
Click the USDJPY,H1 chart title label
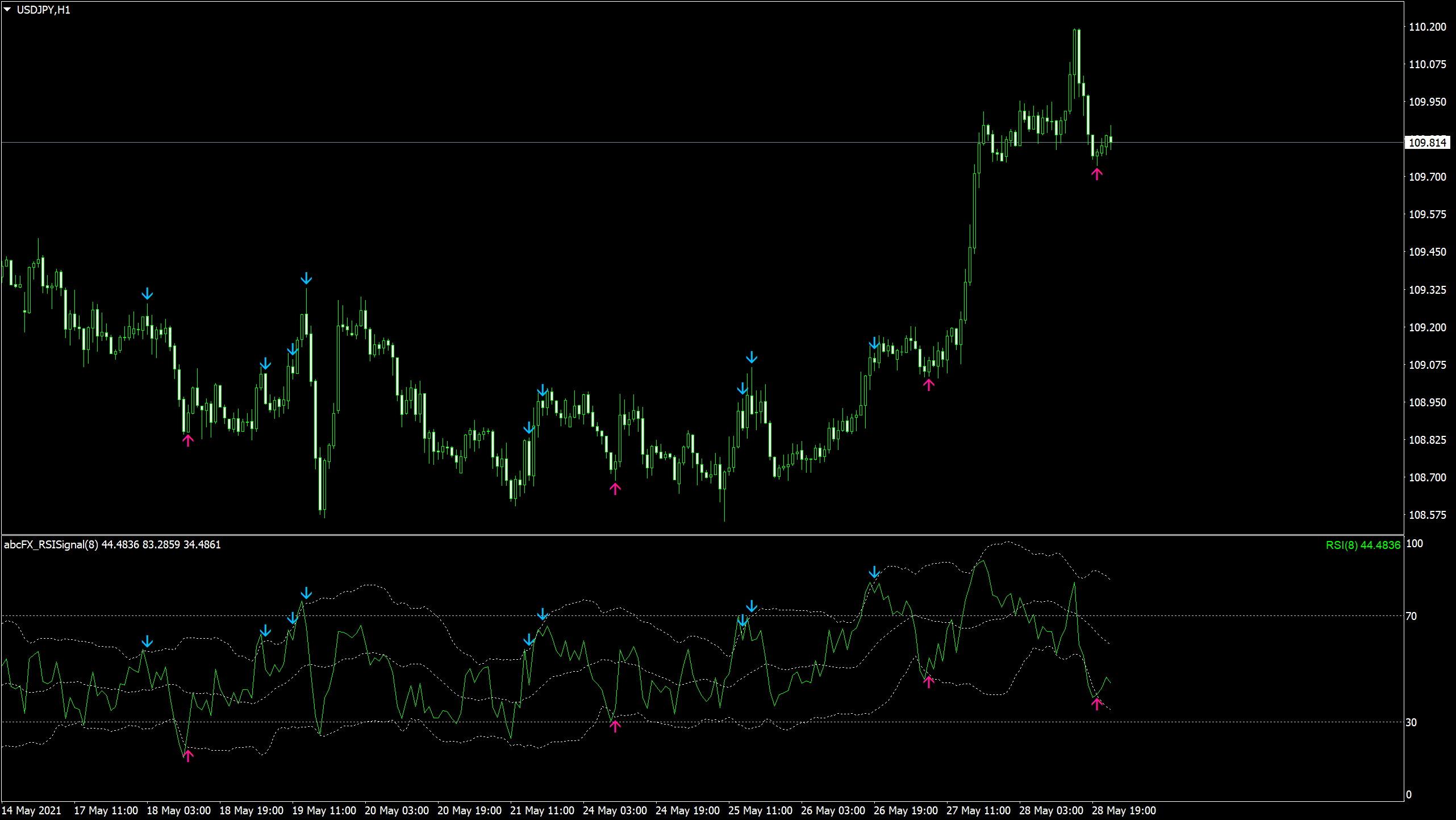coord(44,10)
